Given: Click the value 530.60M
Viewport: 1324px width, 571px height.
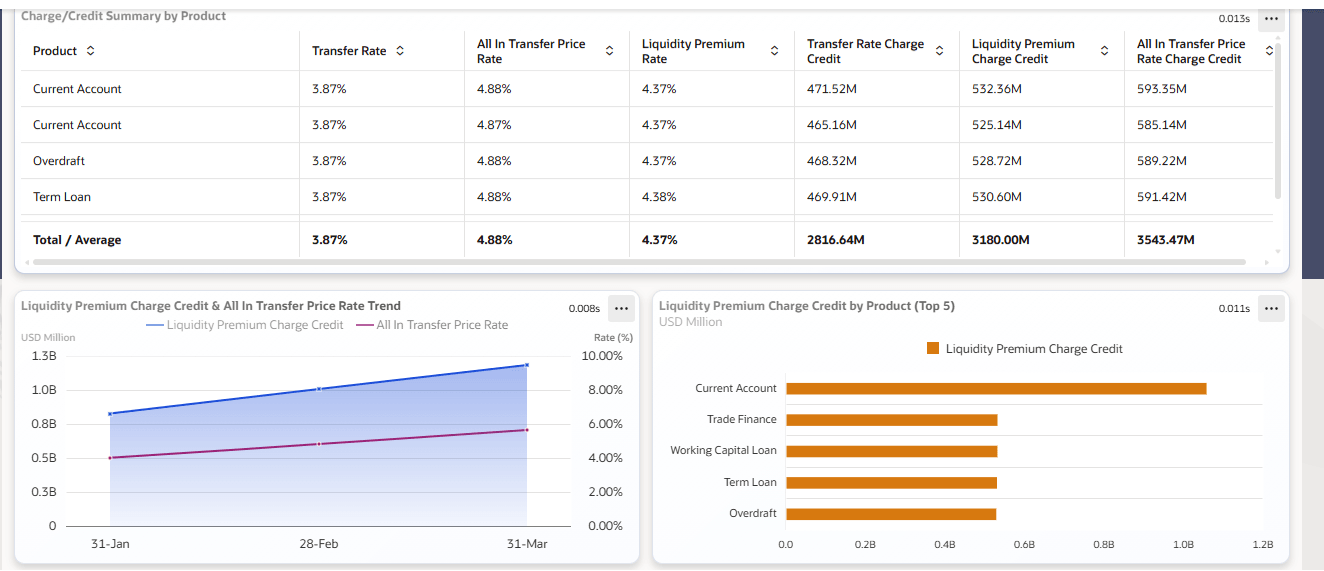Looking at the screenshot, I should tap(997, 197).
